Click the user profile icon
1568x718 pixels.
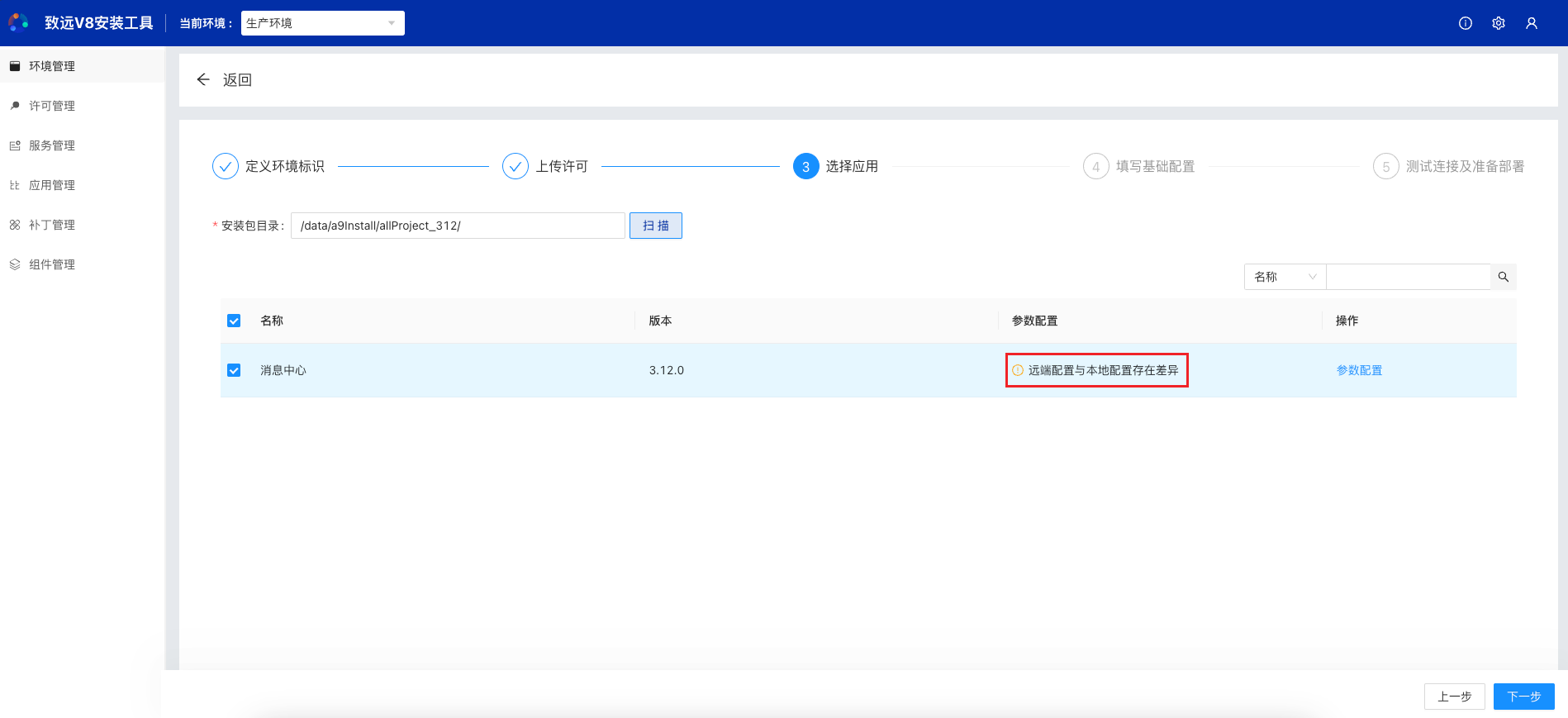click(x=1531, y=23)
